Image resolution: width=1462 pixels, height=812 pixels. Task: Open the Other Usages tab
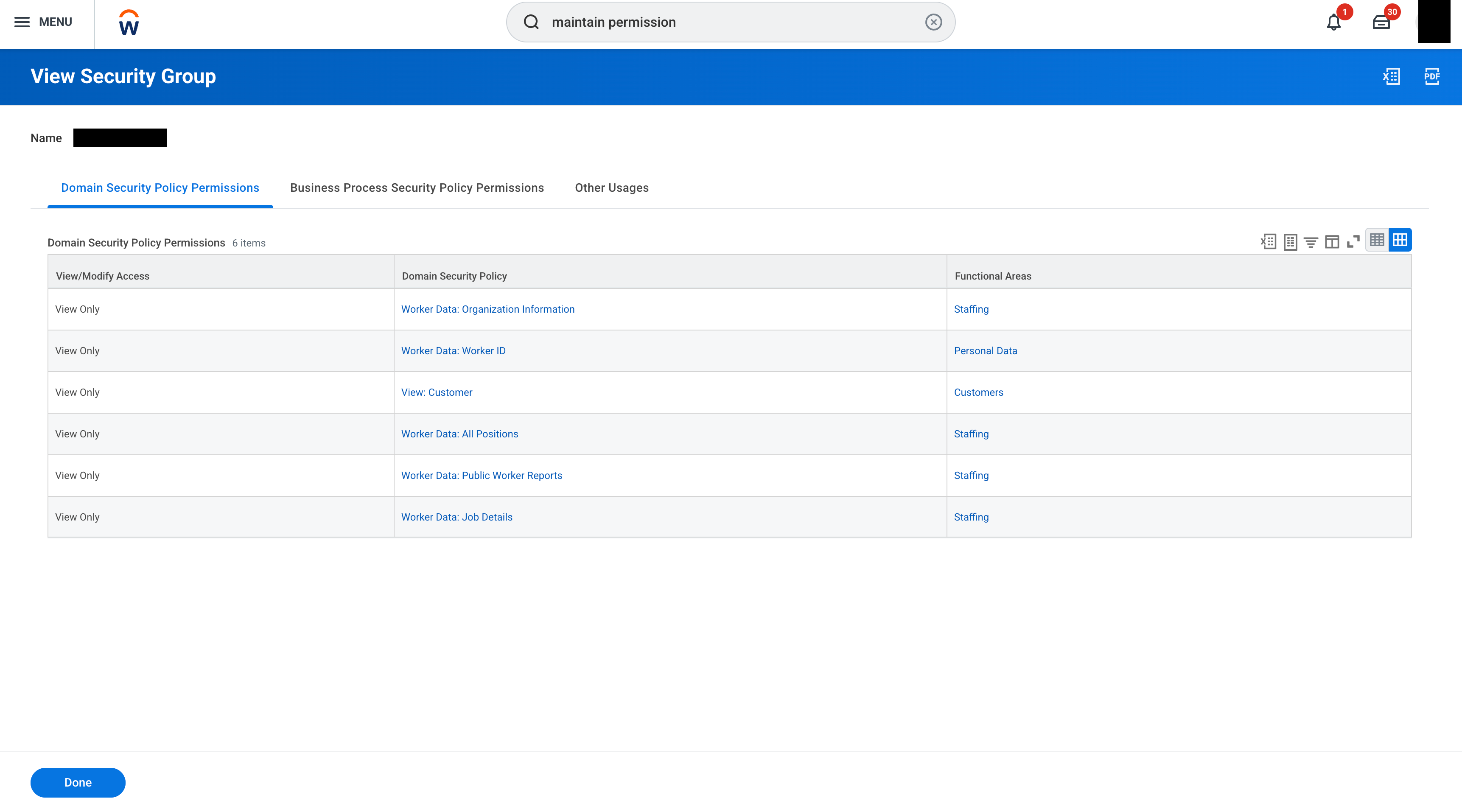tap(612, 188)
